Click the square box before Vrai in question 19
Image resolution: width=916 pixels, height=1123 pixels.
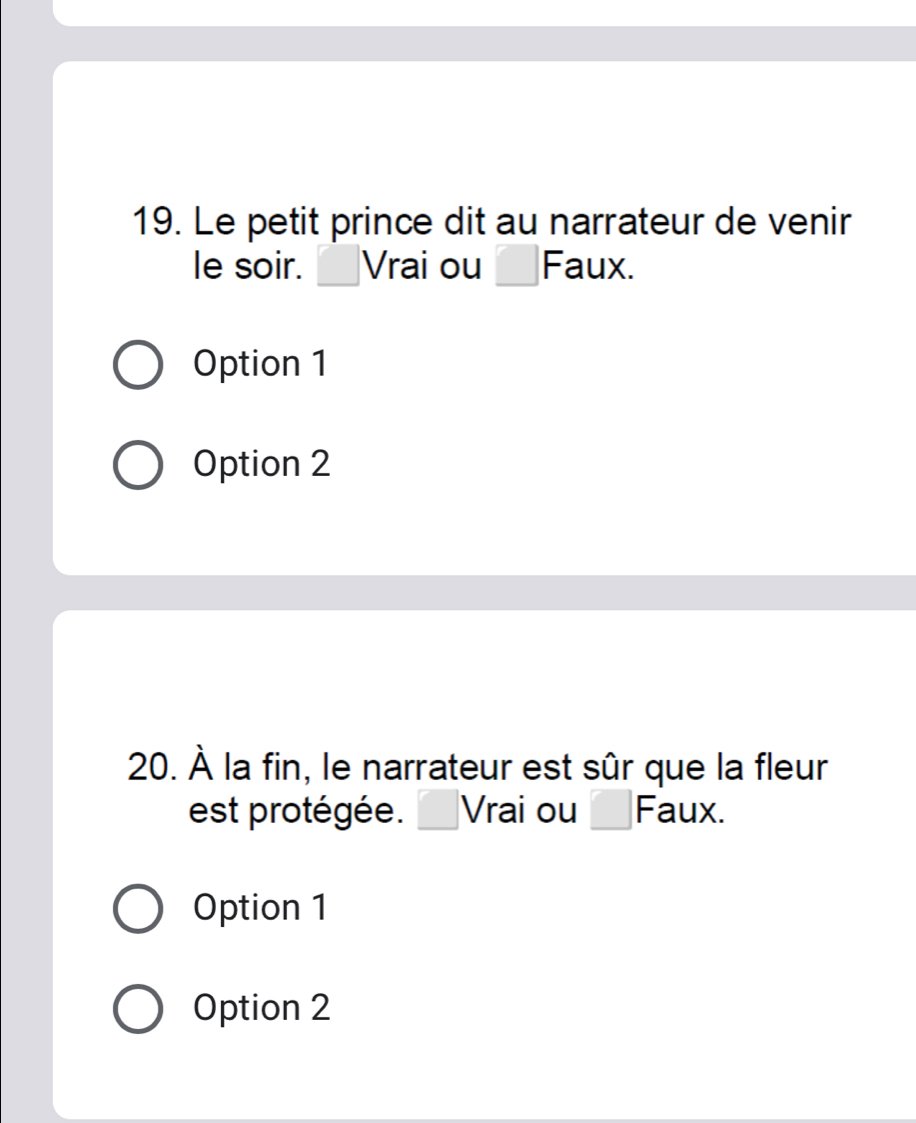point(338,269)
